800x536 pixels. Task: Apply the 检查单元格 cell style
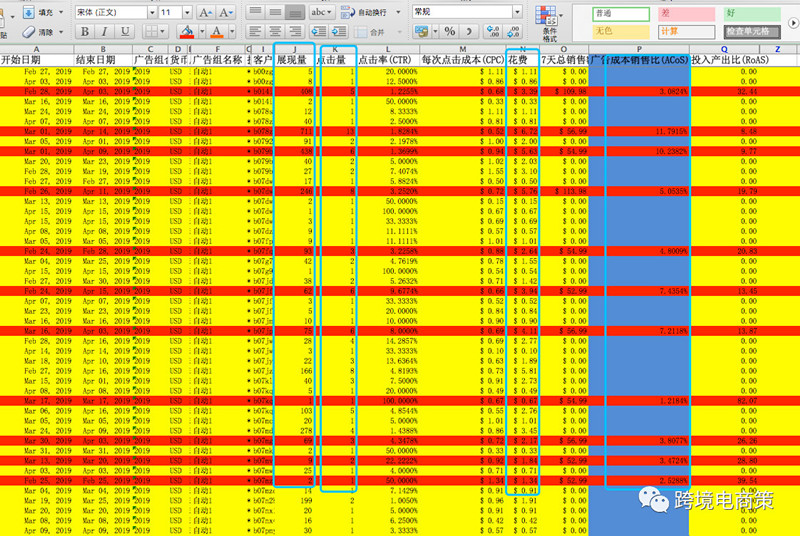(752, 32)
